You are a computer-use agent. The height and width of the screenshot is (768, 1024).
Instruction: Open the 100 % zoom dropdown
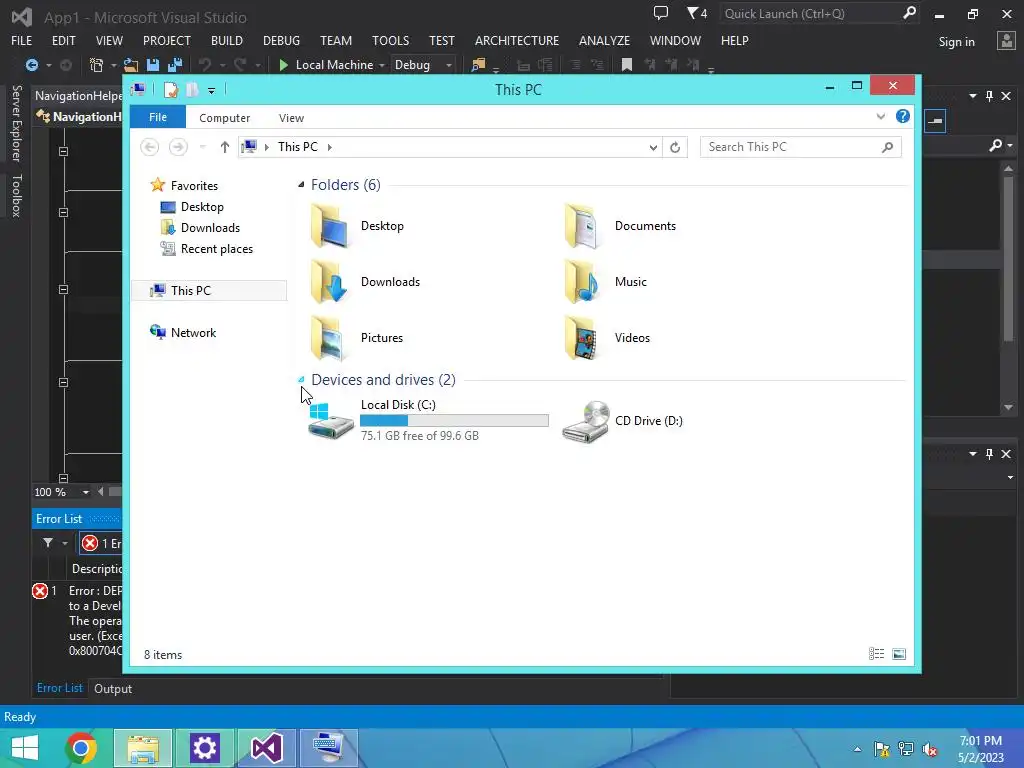(86, 492)
